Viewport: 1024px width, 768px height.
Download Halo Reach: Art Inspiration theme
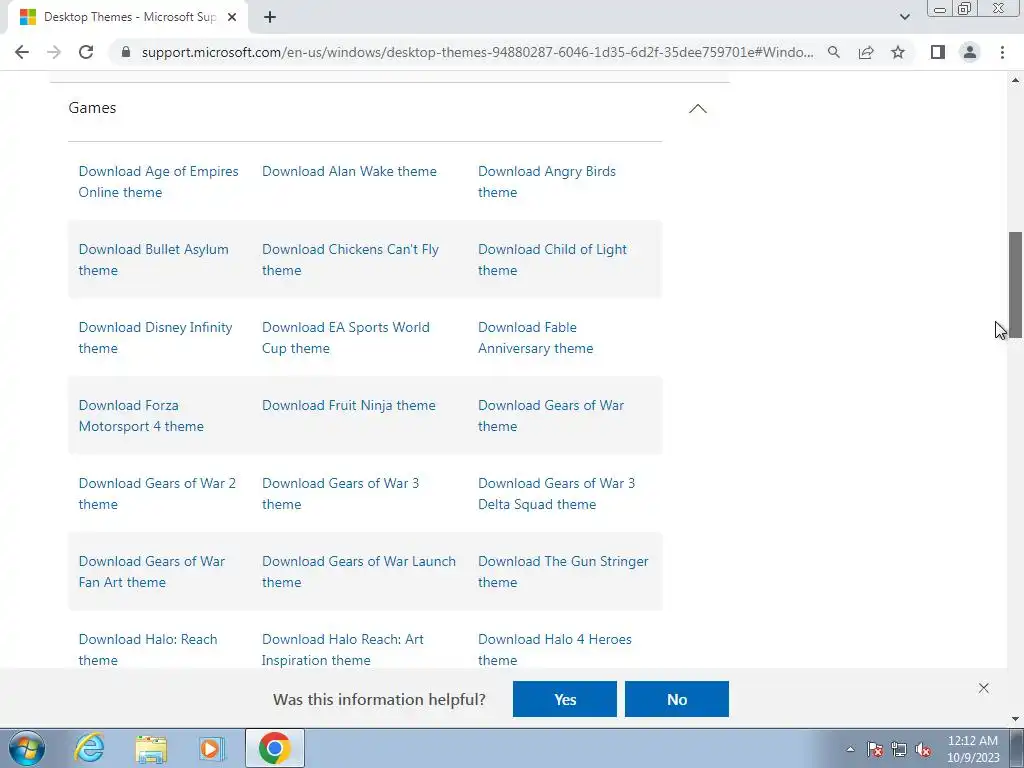click(x=342, y=649)
